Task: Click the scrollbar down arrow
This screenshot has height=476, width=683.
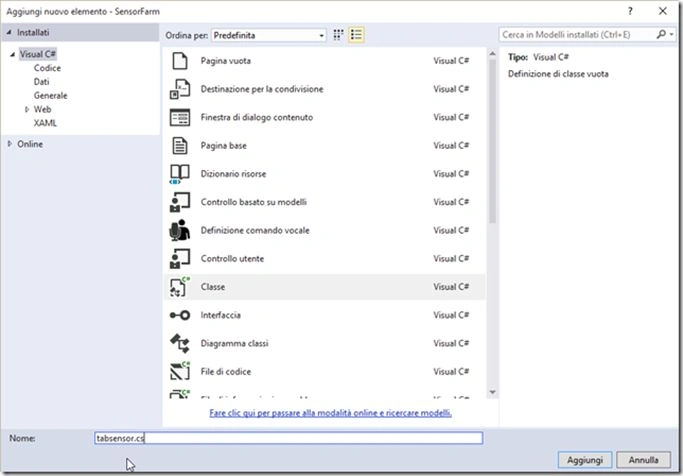Action: coord(492,392)
